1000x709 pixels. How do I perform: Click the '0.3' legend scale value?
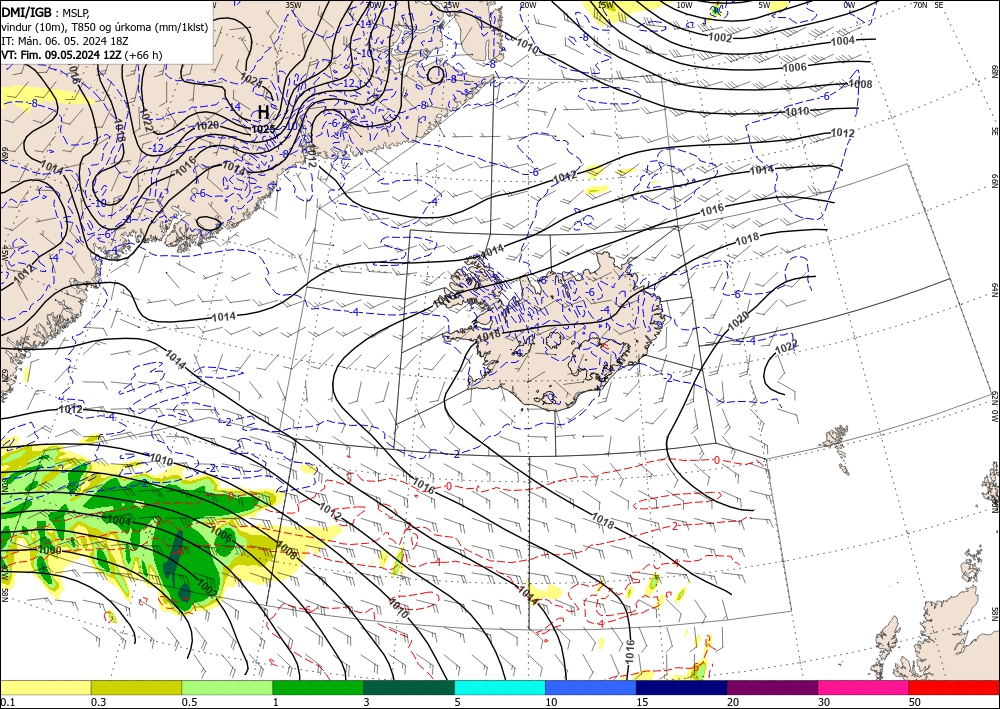point(98,702)
